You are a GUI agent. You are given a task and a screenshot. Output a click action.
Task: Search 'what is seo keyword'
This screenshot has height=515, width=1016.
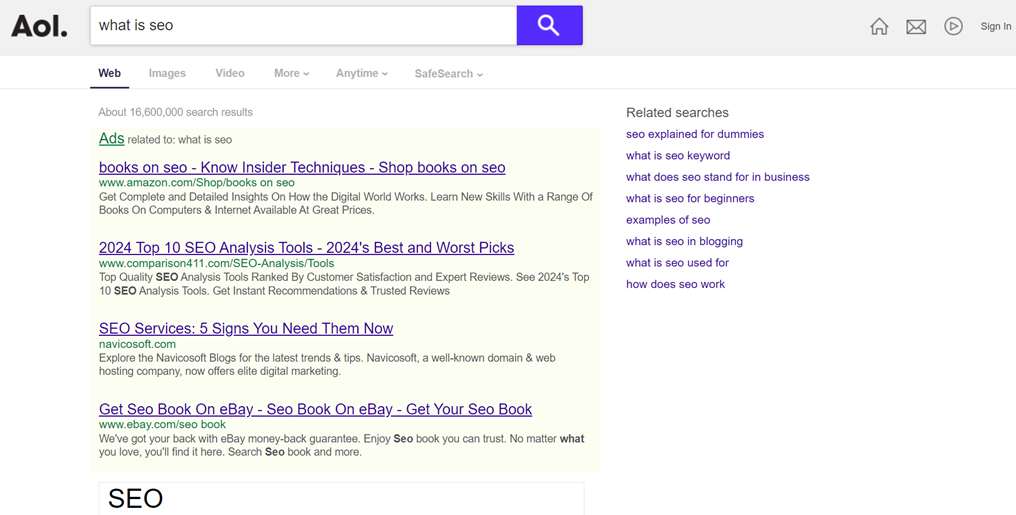tap(678, 155)
